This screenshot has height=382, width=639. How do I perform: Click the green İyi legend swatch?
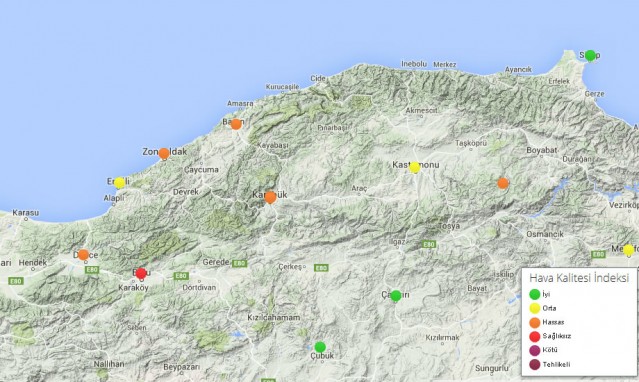click(535, 294)
